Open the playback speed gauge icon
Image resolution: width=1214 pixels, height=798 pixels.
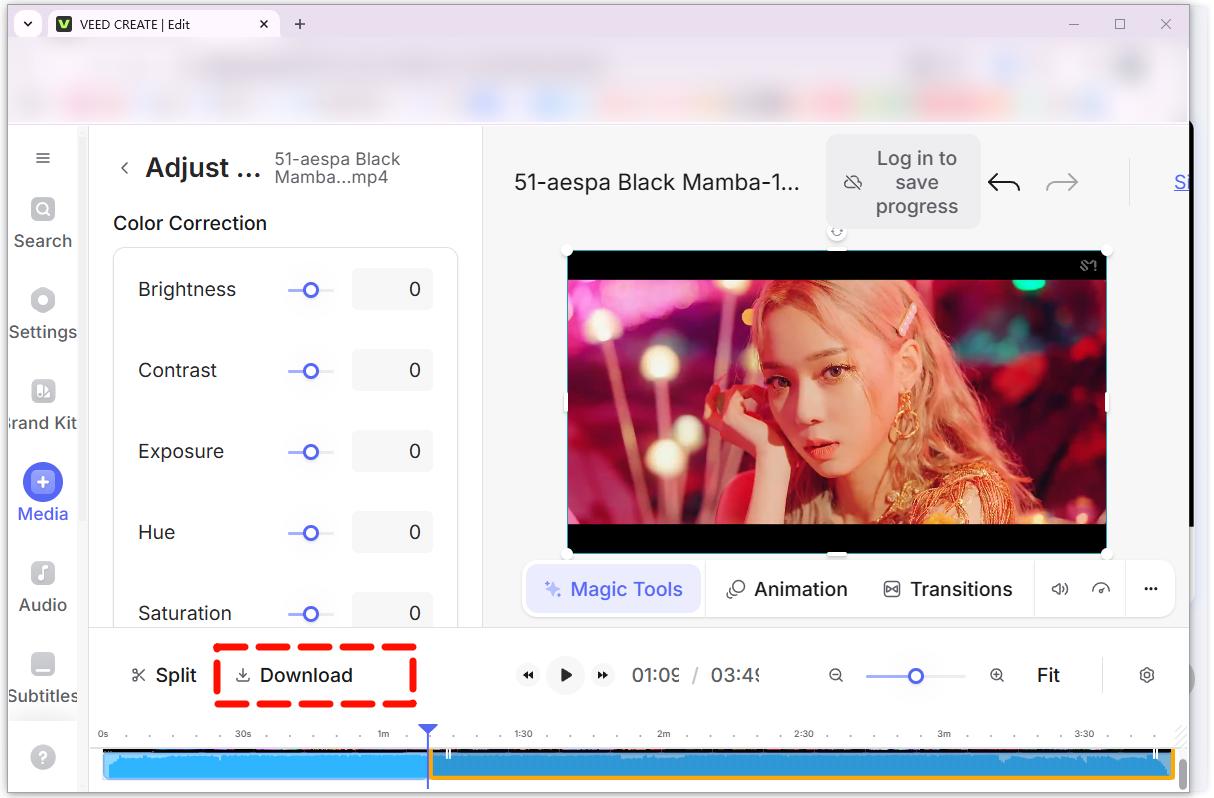click(1101, 589)
